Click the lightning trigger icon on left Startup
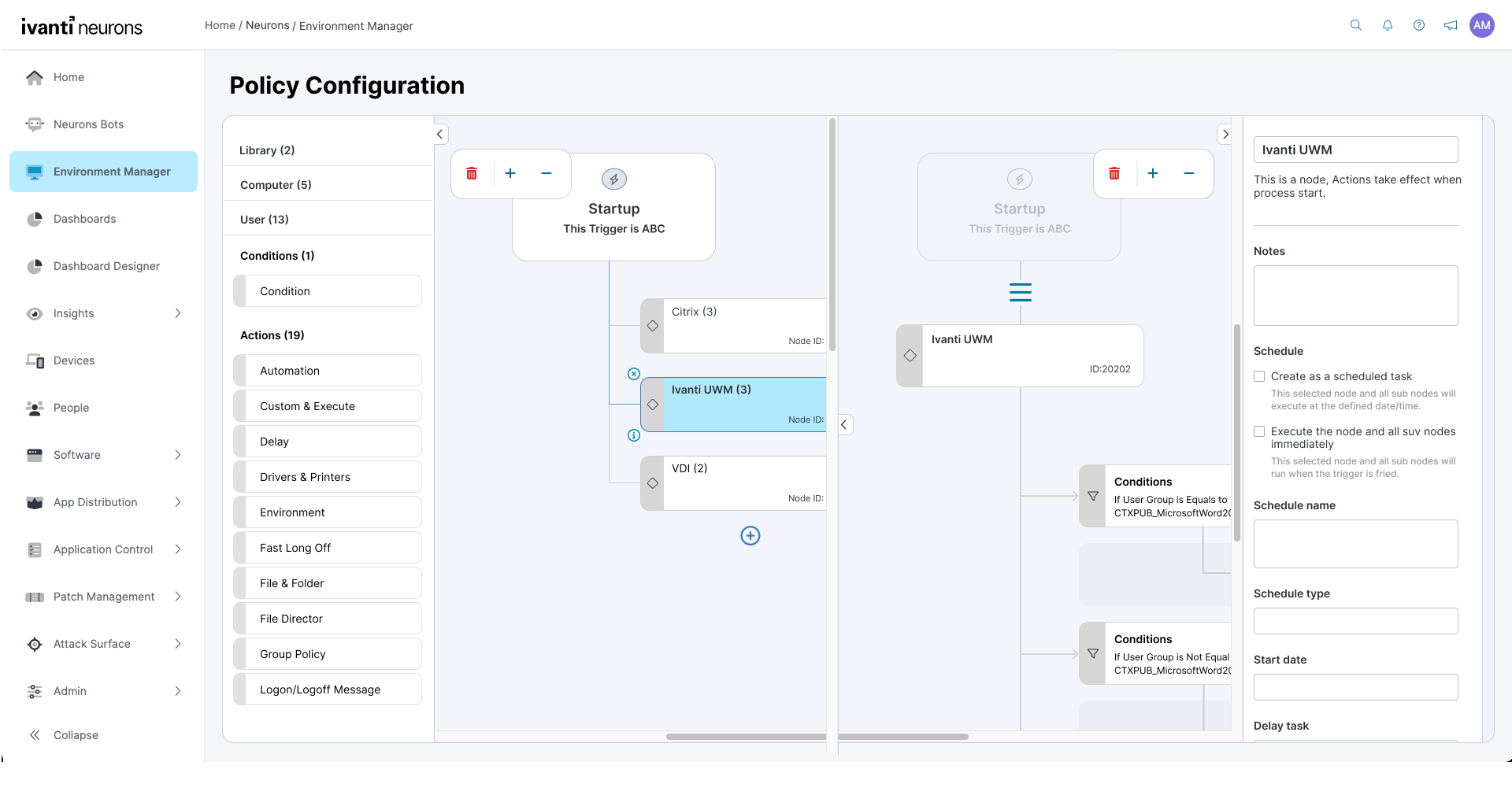1512x806 pixels. click(x=614, y=179)
